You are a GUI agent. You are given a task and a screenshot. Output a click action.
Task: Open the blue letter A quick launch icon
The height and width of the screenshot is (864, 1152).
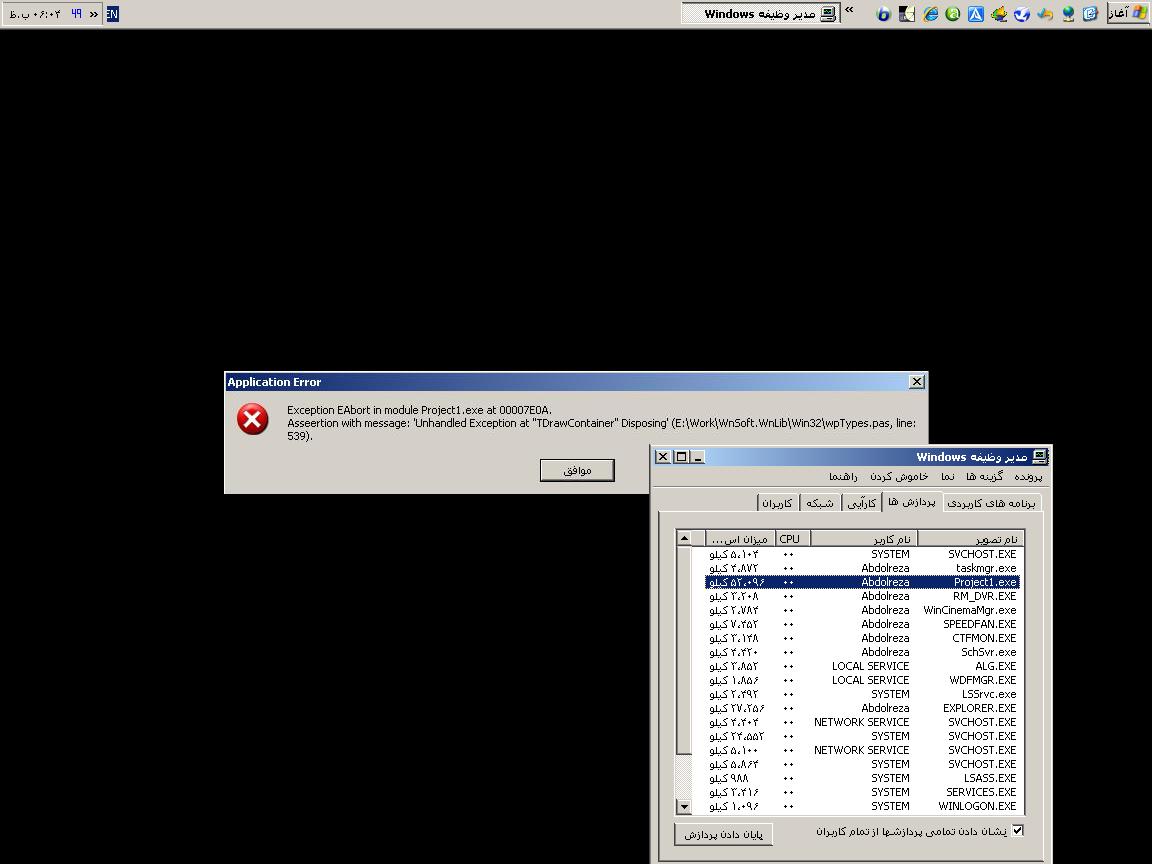pos(975,14)
